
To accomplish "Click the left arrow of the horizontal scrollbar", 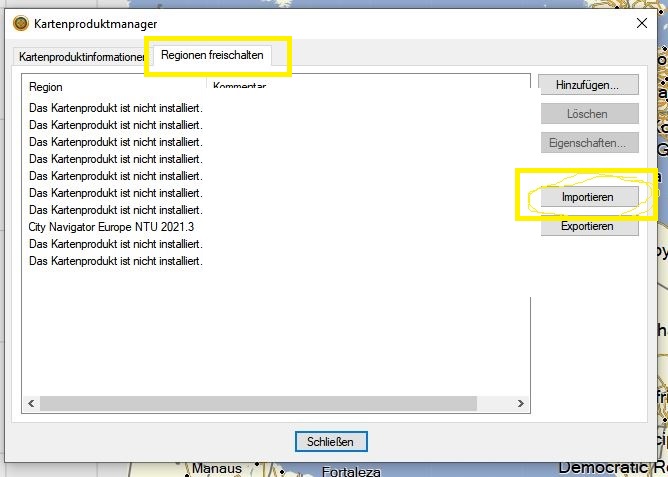I will click(x=30, y=403).
